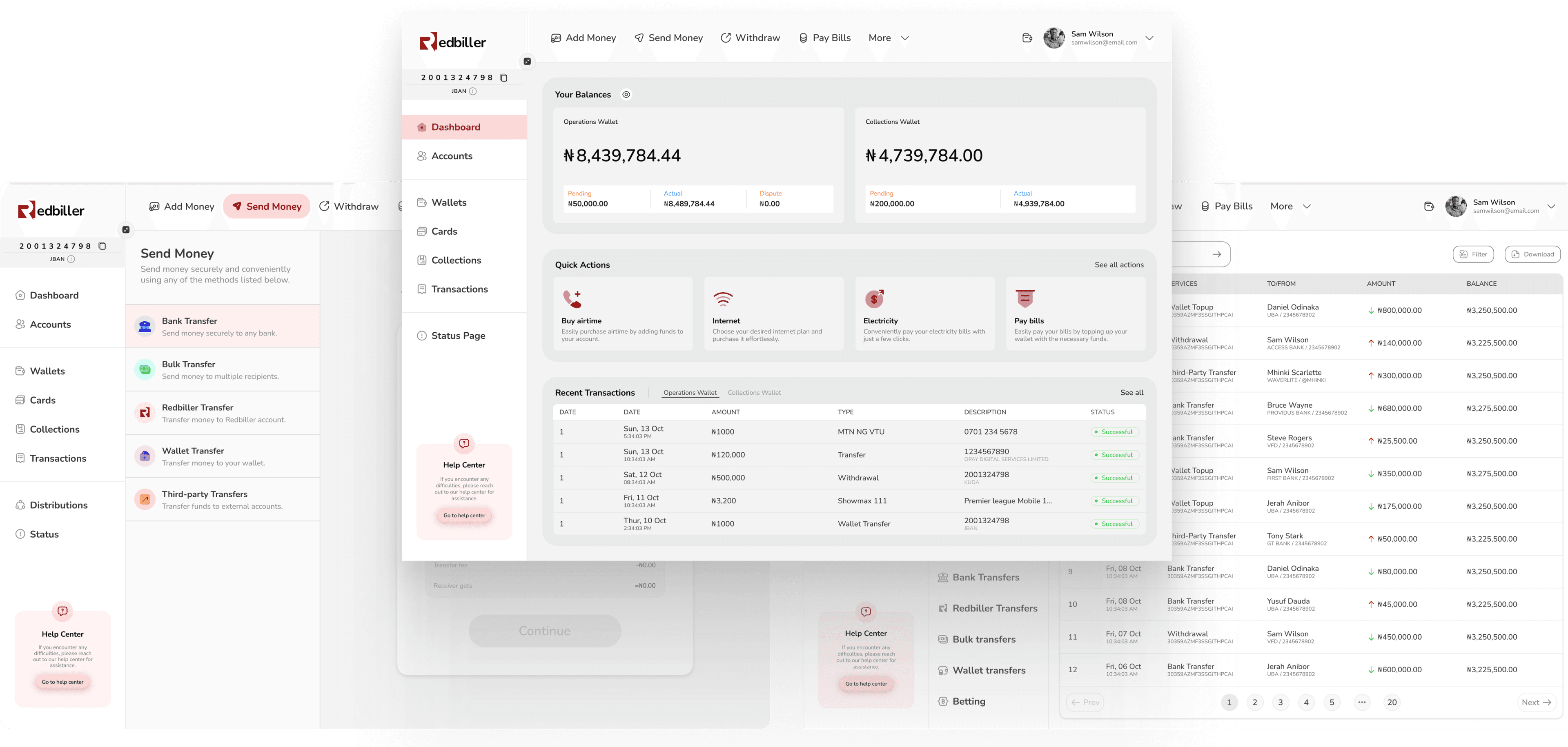The width and height of the screenshot is (1568, 747).
Task: Click the Download button
Action: 1532,254
